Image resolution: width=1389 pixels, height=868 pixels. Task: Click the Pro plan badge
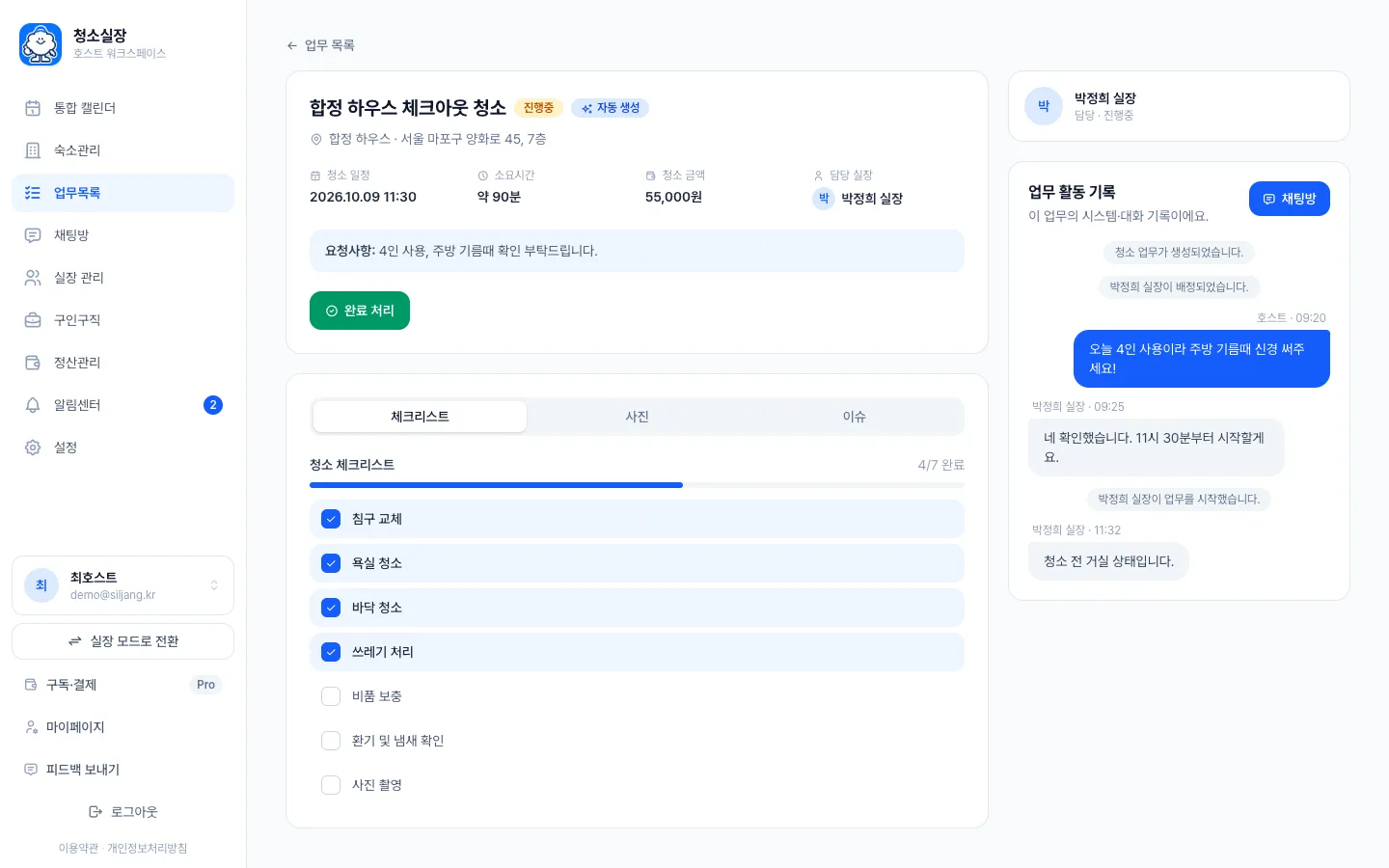(205, 685)
